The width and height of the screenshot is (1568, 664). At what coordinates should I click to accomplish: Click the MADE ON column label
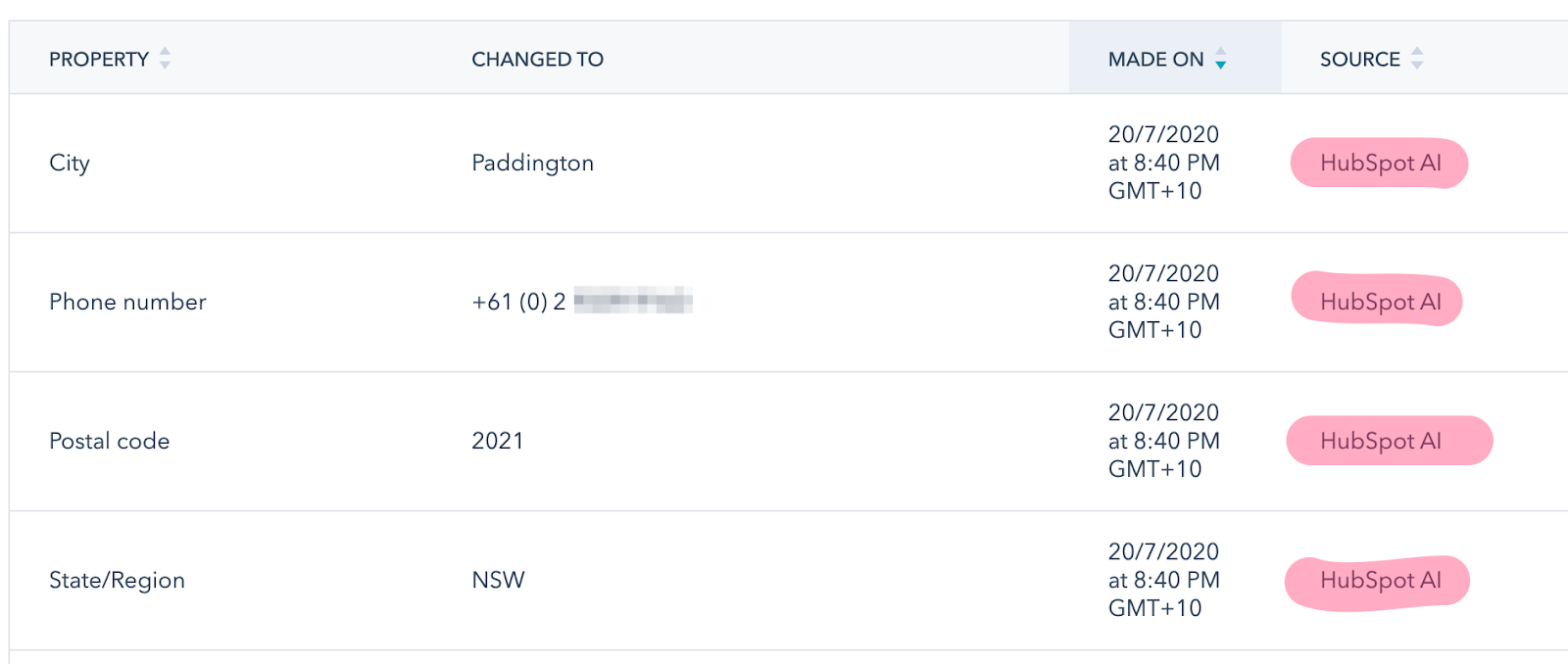1155,60
